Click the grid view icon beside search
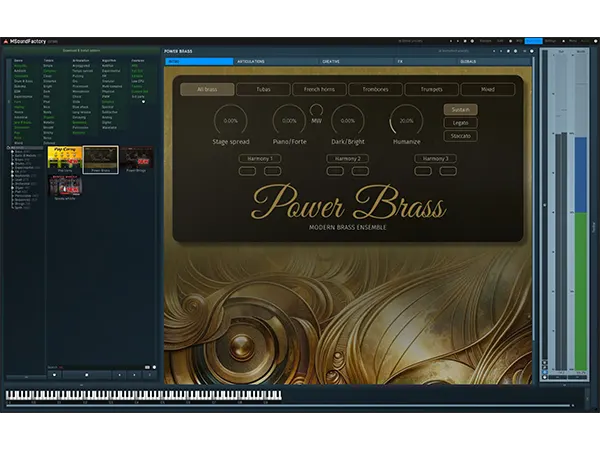This screenshot has height=450, width=600. [147, 367]
